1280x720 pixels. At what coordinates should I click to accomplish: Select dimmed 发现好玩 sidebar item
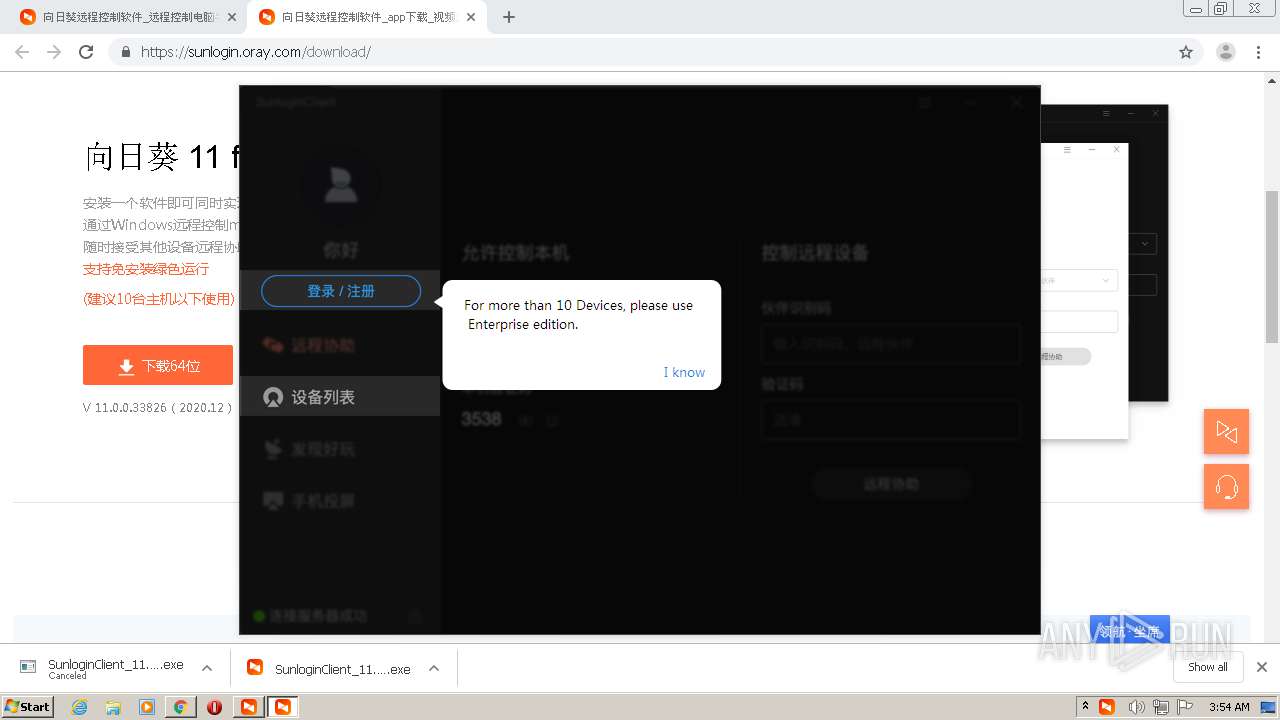340,449
